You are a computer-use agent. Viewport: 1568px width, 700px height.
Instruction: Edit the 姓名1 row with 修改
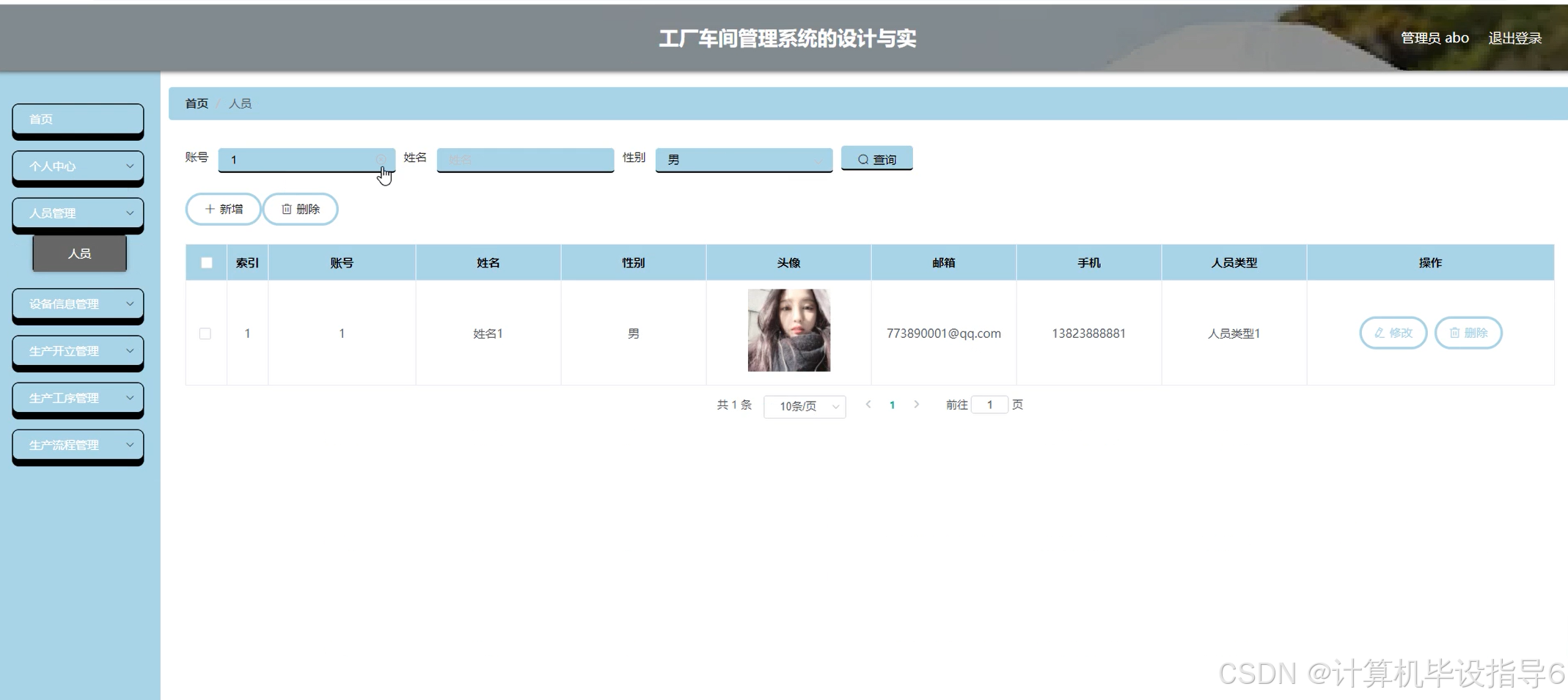click(1393, 333)
